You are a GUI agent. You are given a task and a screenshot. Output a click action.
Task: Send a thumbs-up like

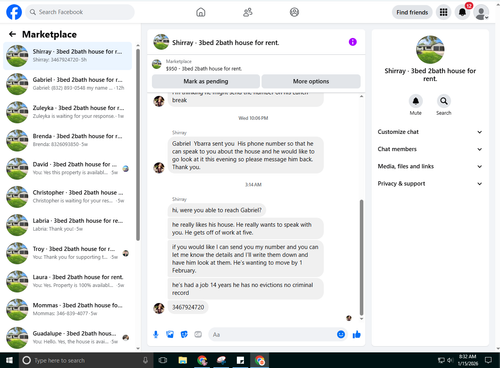357,334
